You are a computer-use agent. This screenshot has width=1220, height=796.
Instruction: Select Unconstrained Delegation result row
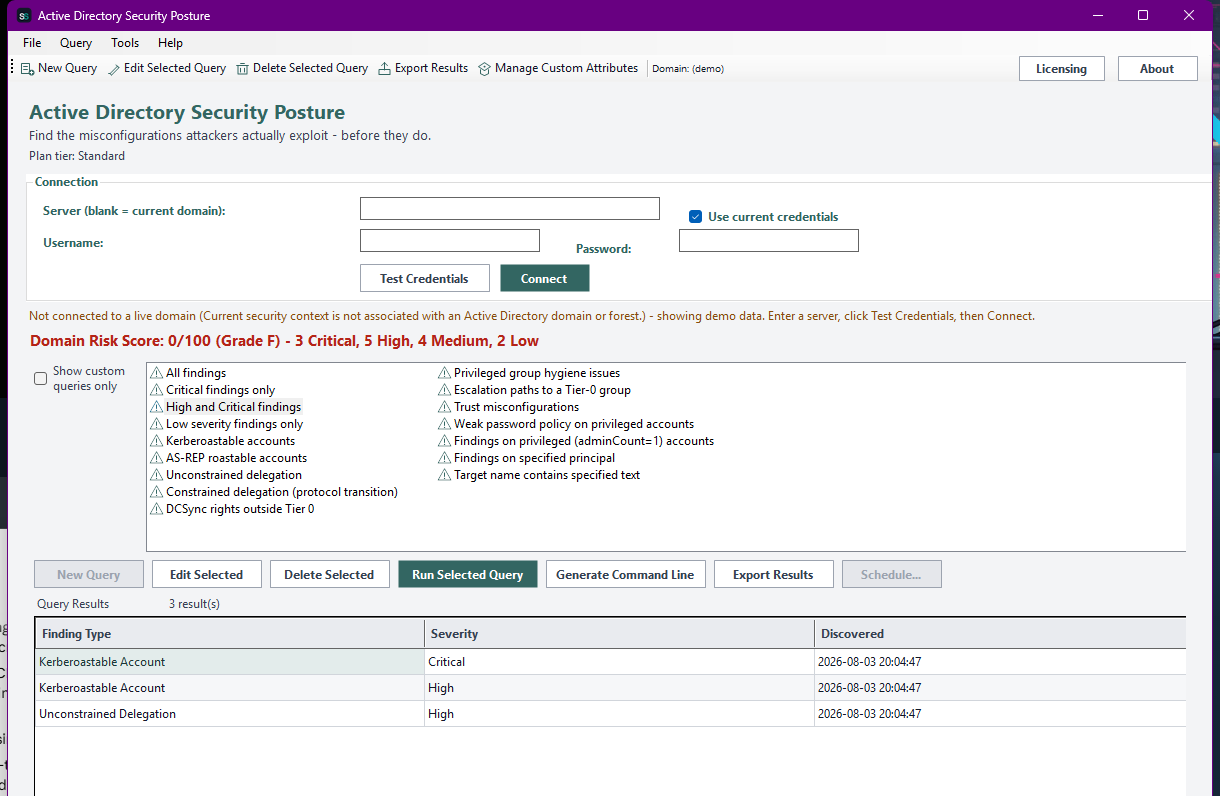610,714
